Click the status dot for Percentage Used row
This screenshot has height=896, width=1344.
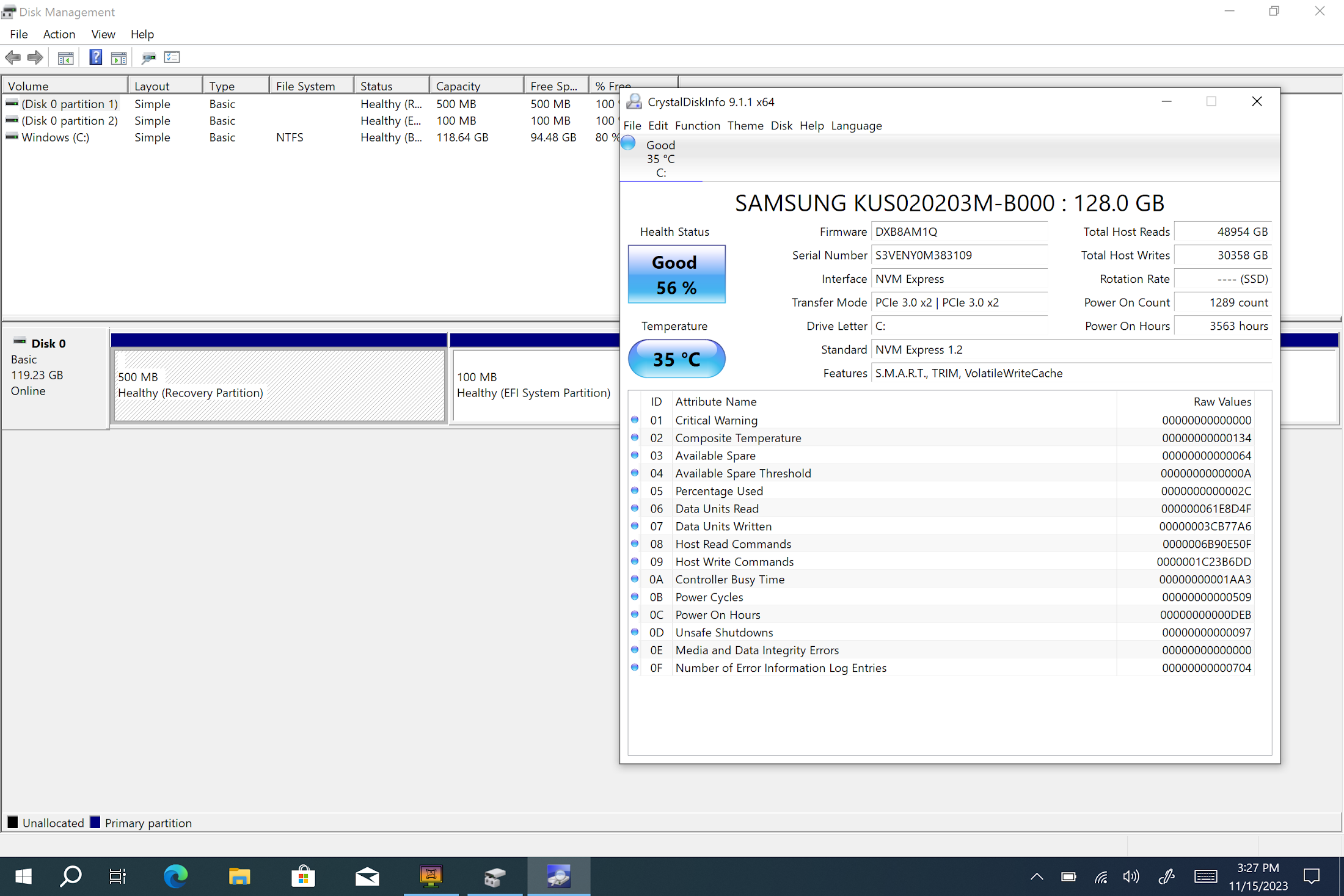[x=635, y=491]
